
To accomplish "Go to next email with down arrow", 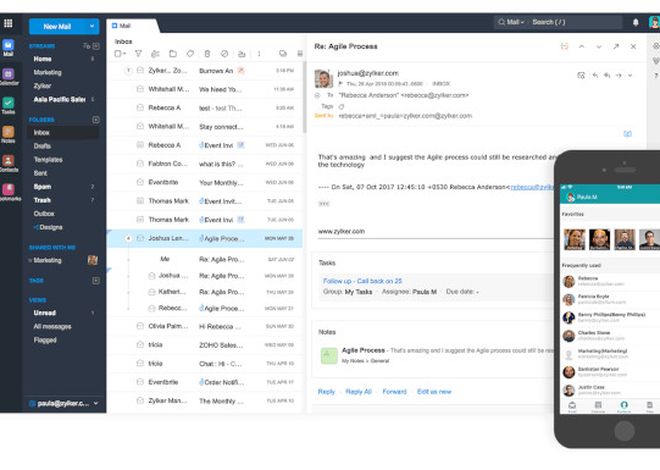I will click(599, 46).
